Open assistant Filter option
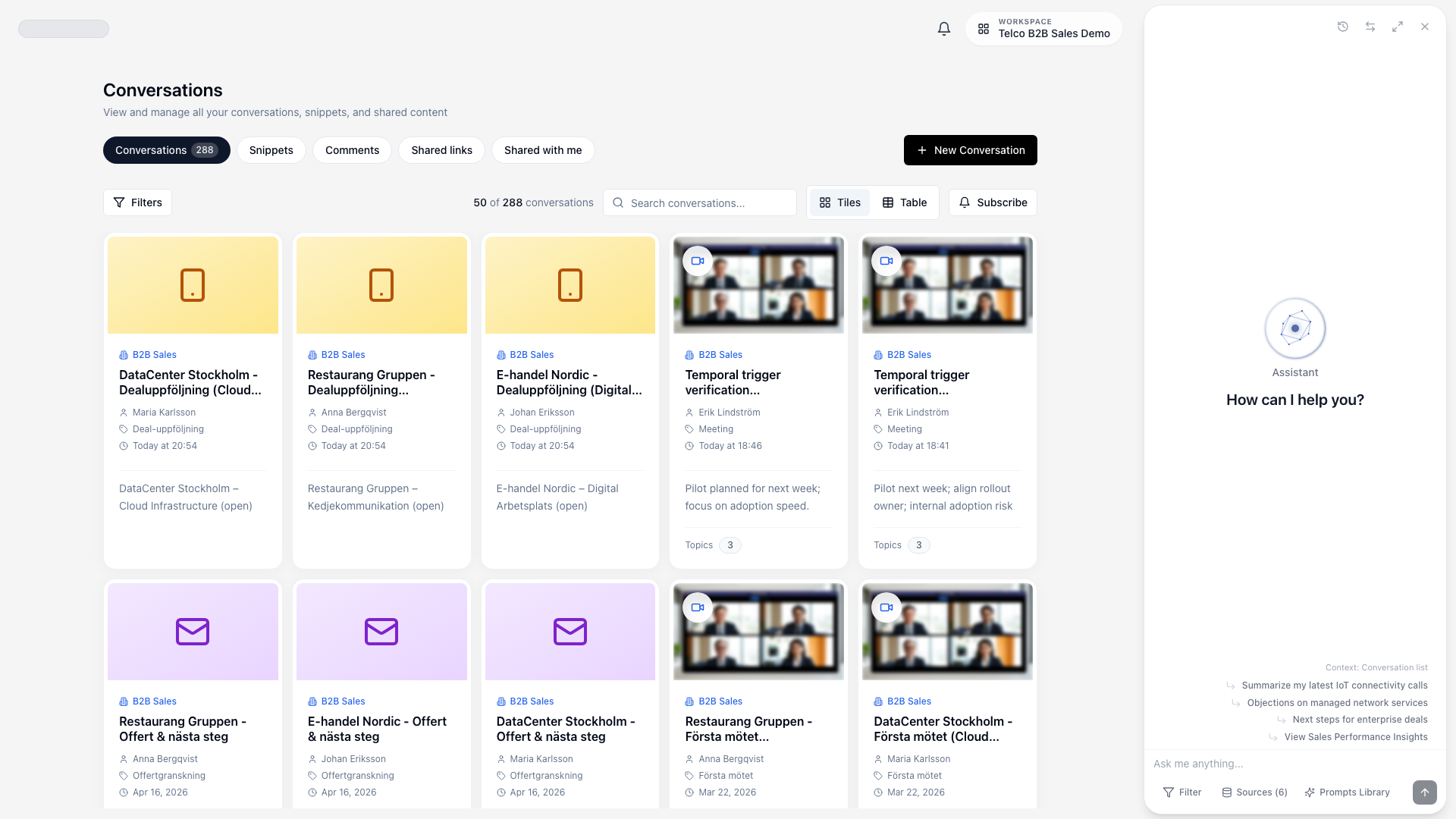This screenshot has width=1456, height=819. point(1182,792)
